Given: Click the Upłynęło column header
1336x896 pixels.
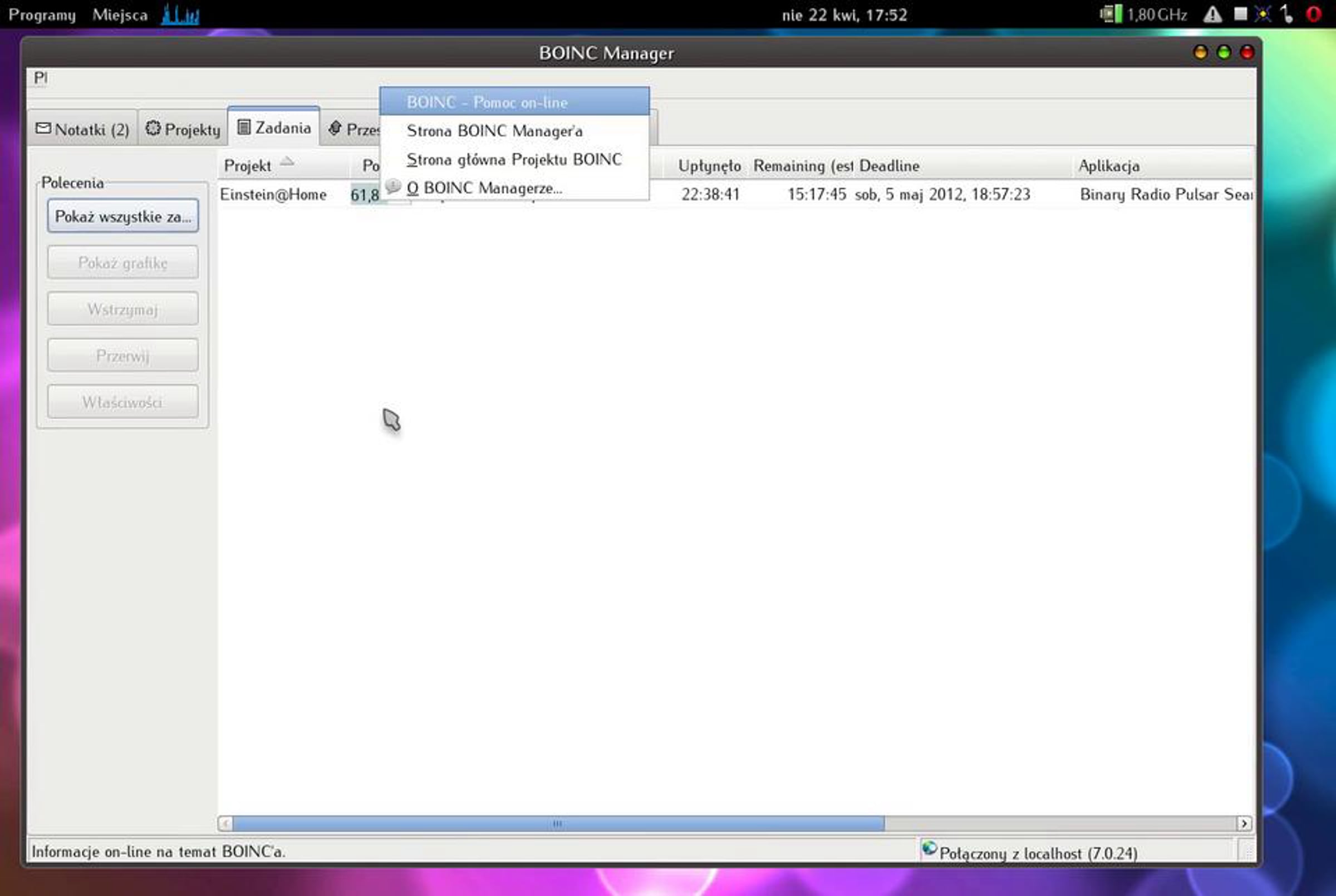Looking at the screenshot, I should click(708, 166).
